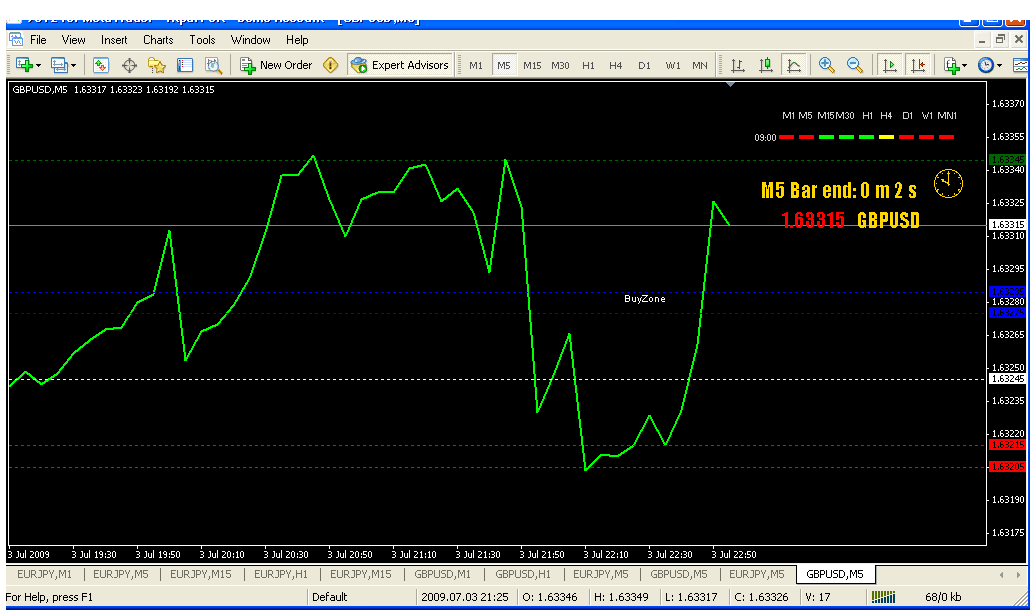The width and height of the screenshot is (1032, 610).
Task: Show the Navigator folder-star icon
Action: click(x=157, y=65)
